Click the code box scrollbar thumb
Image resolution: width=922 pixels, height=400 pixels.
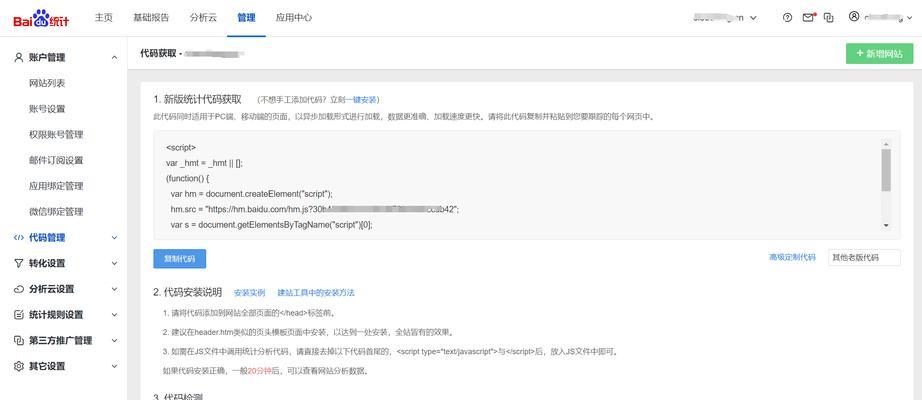886,170
